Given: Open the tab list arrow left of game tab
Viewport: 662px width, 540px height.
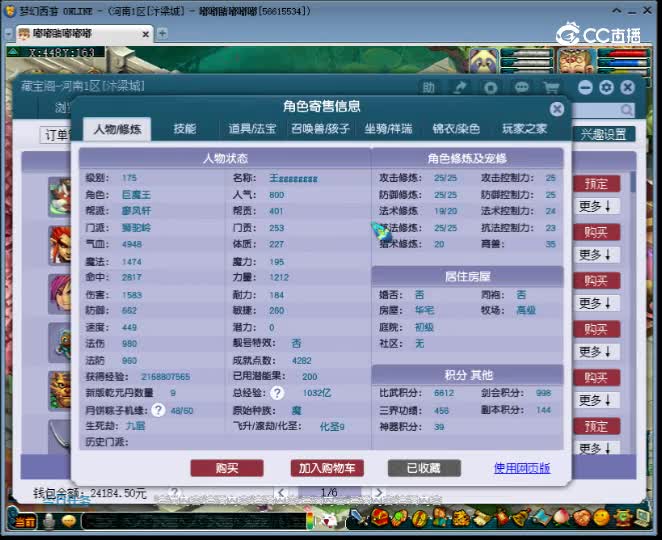Looking at the screenshot, I should point(9,34).
